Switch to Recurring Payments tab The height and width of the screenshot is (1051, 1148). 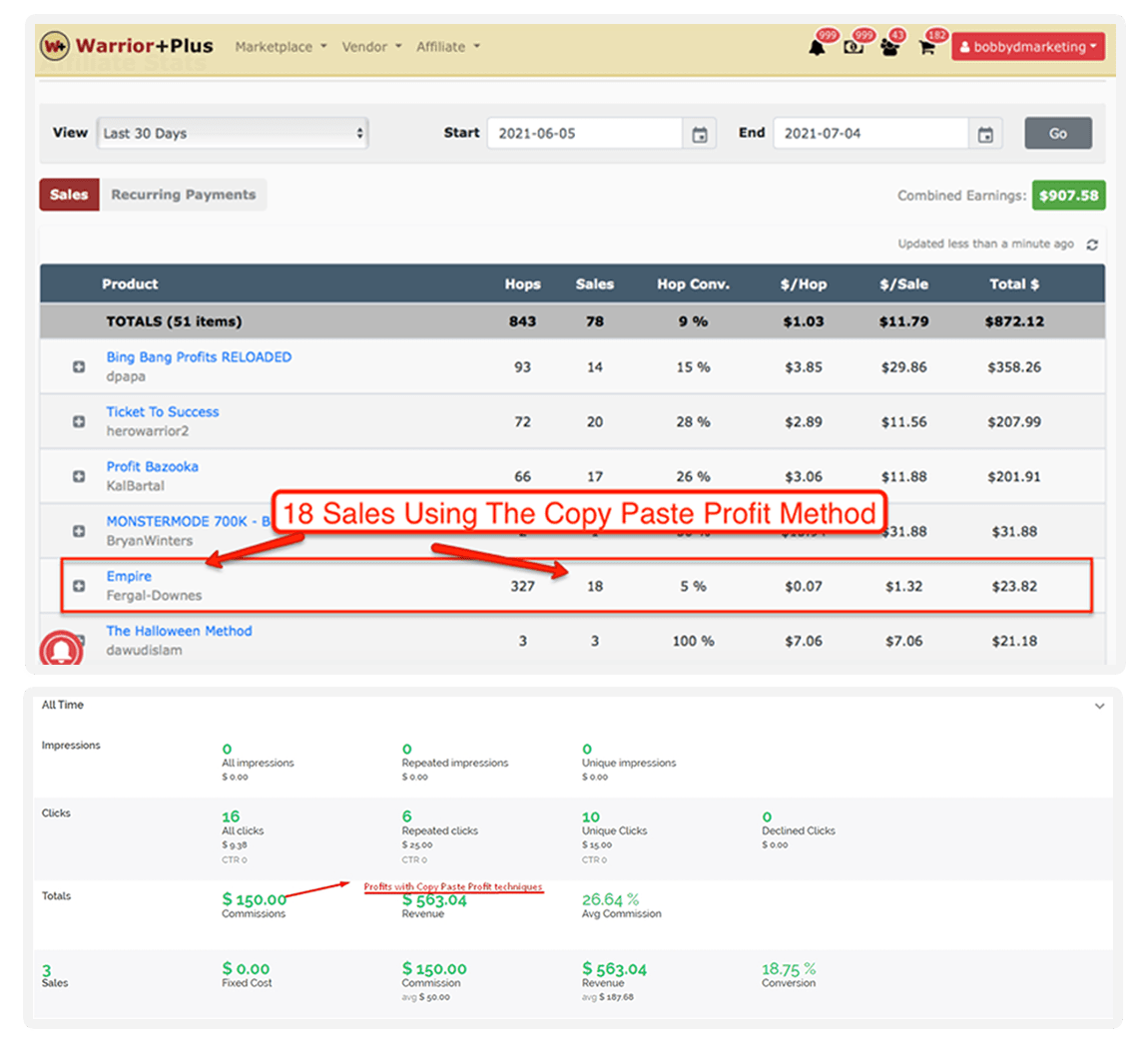183,195
